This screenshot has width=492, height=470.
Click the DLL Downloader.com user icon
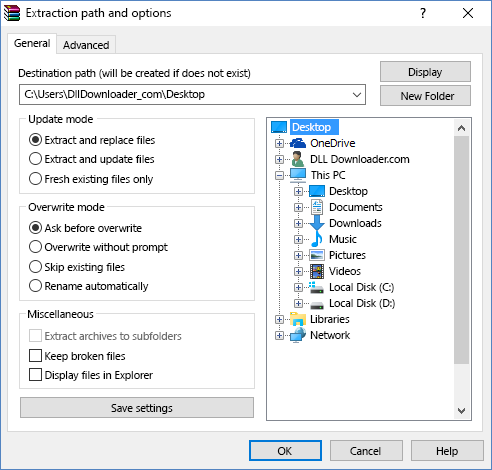point(298,159)
